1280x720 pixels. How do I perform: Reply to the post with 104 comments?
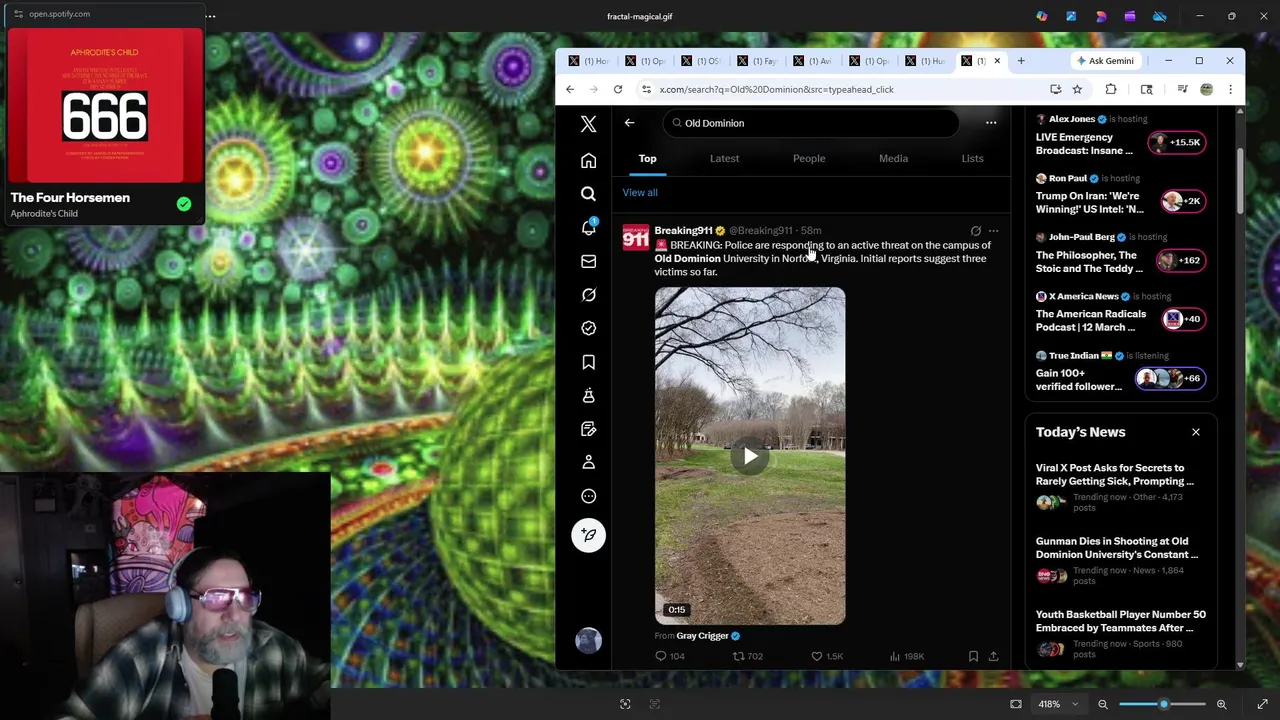point(669,656)
